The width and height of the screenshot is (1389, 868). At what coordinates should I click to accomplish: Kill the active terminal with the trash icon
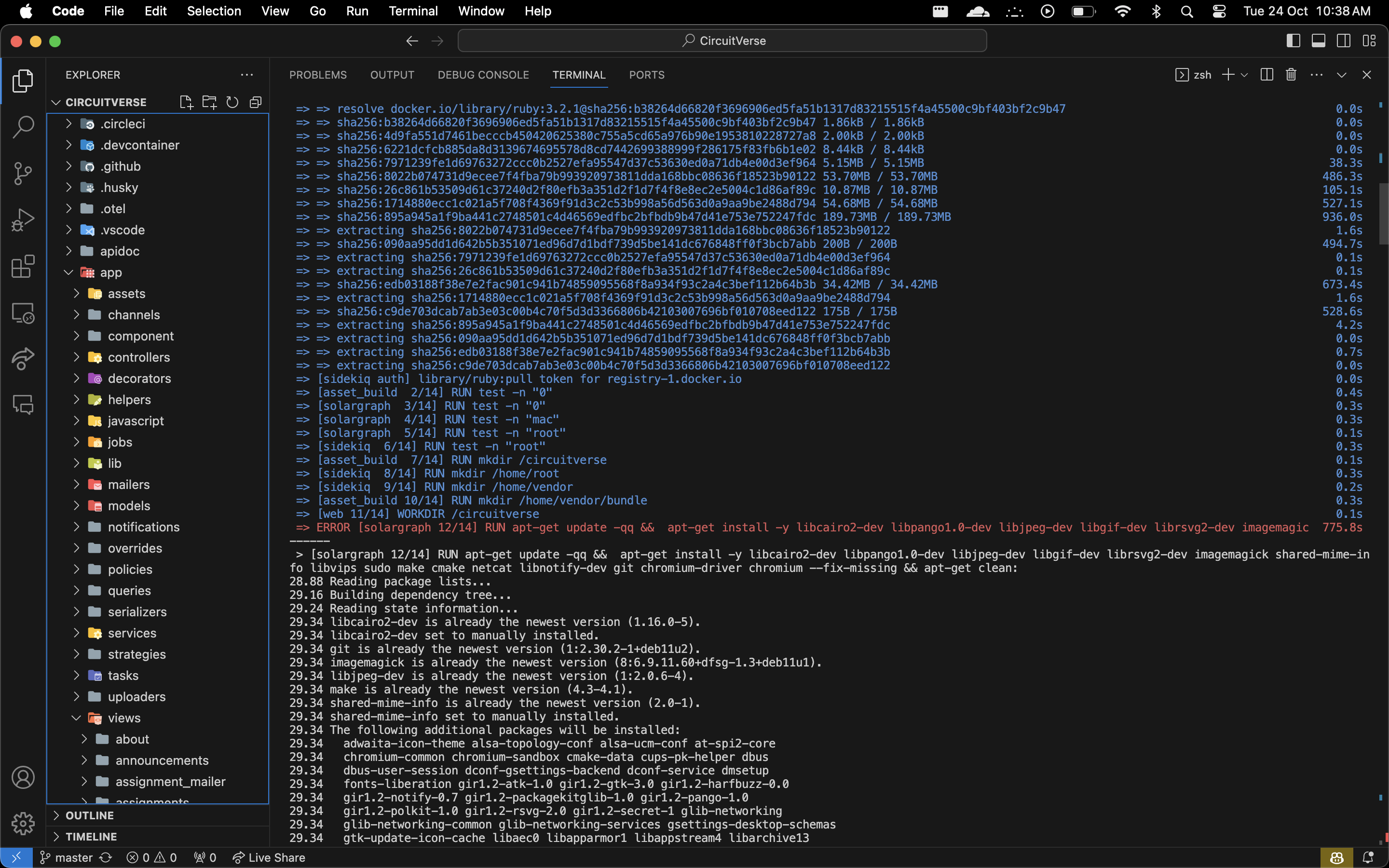pyautogui.click(x=1291, y=75)
